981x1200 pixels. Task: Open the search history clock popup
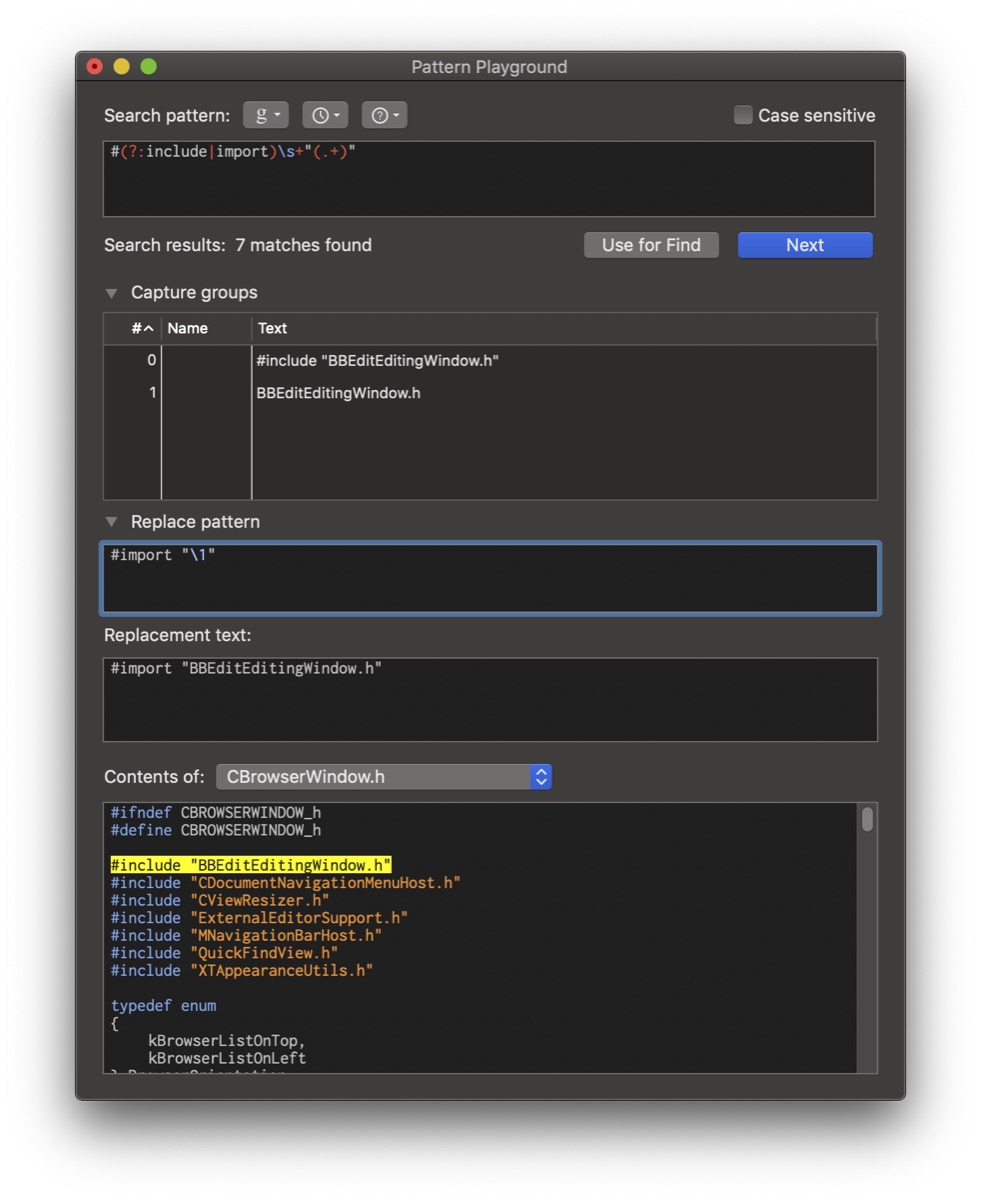point(325,115)
